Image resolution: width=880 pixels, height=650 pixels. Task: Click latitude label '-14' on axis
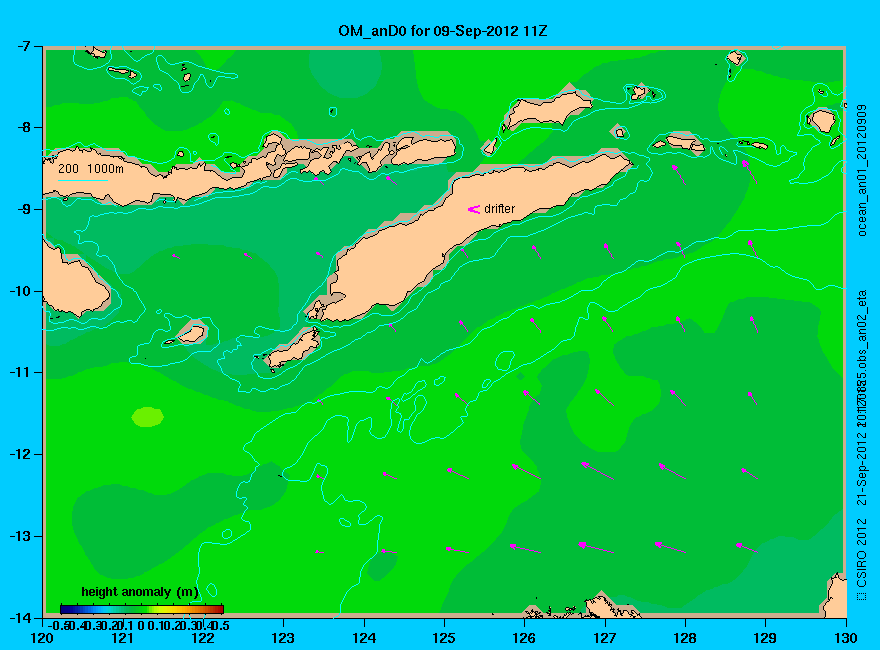(x=20, y=618)
